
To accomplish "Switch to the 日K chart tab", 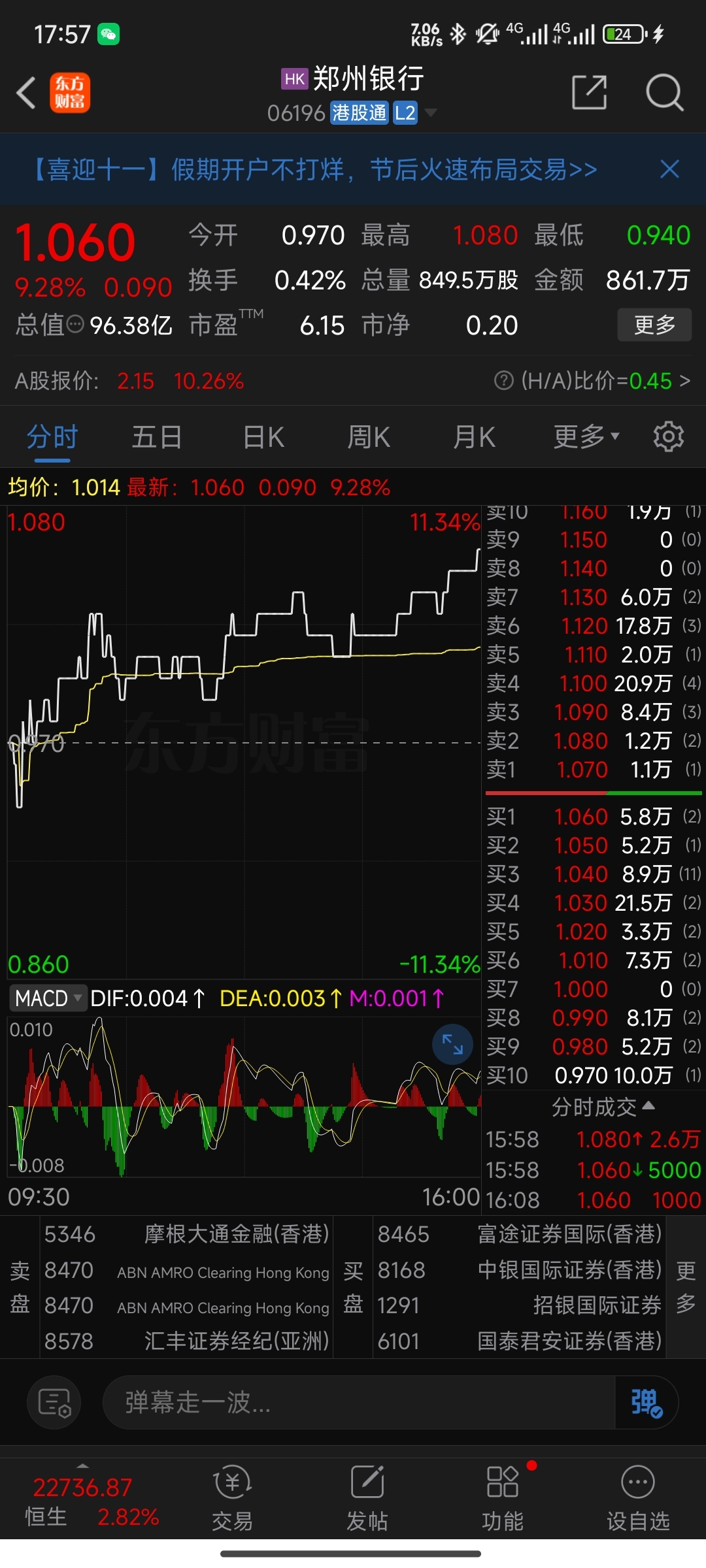I will [x=263, y=436].
